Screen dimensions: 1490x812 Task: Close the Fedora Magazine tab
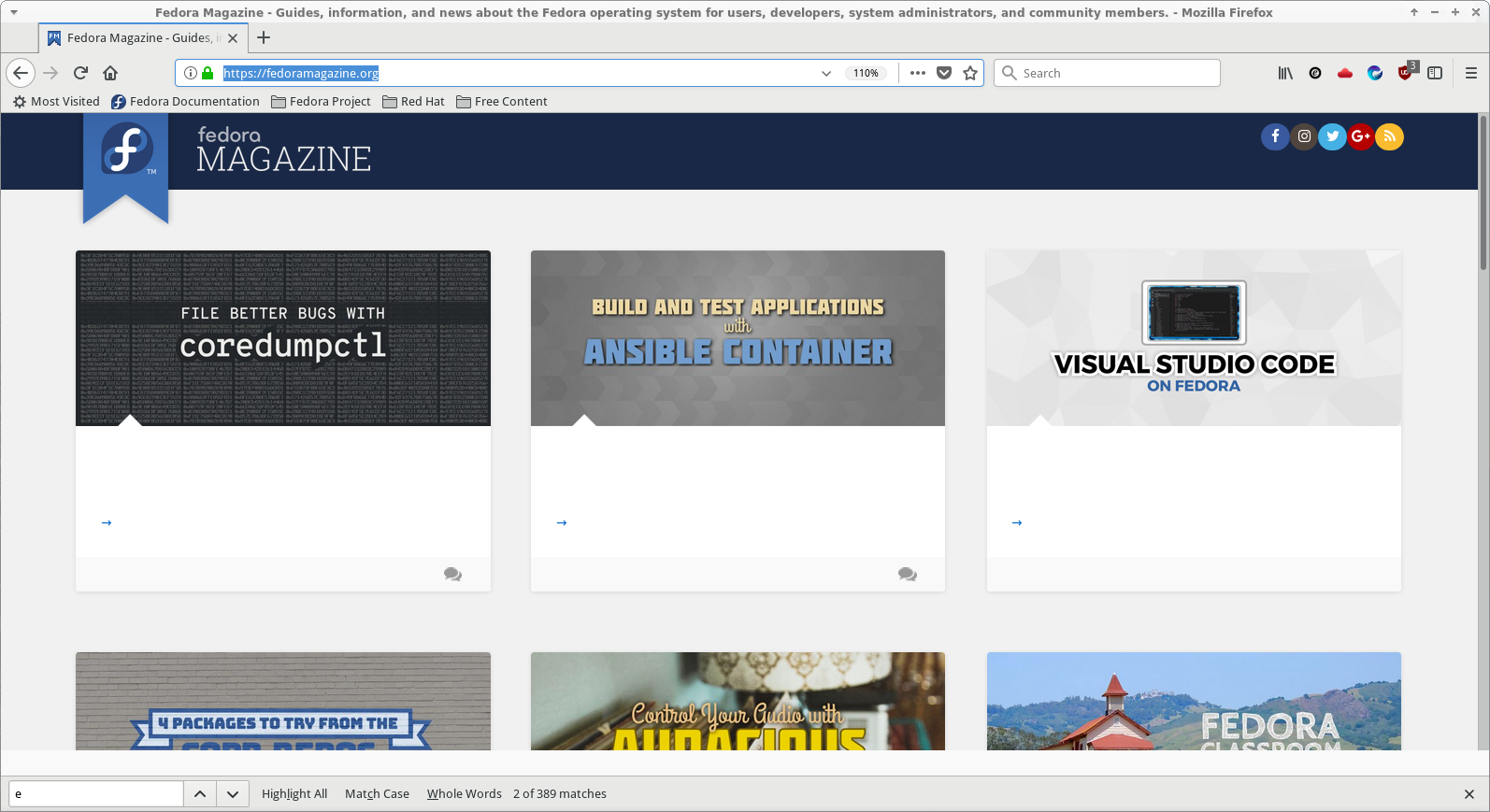coord(233,37)
